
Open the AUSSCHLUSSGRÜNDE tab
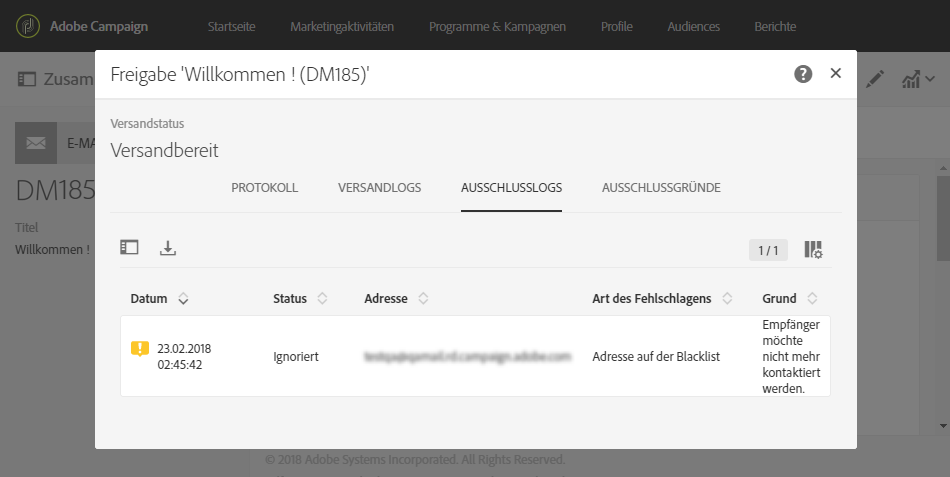pos(661,188)
